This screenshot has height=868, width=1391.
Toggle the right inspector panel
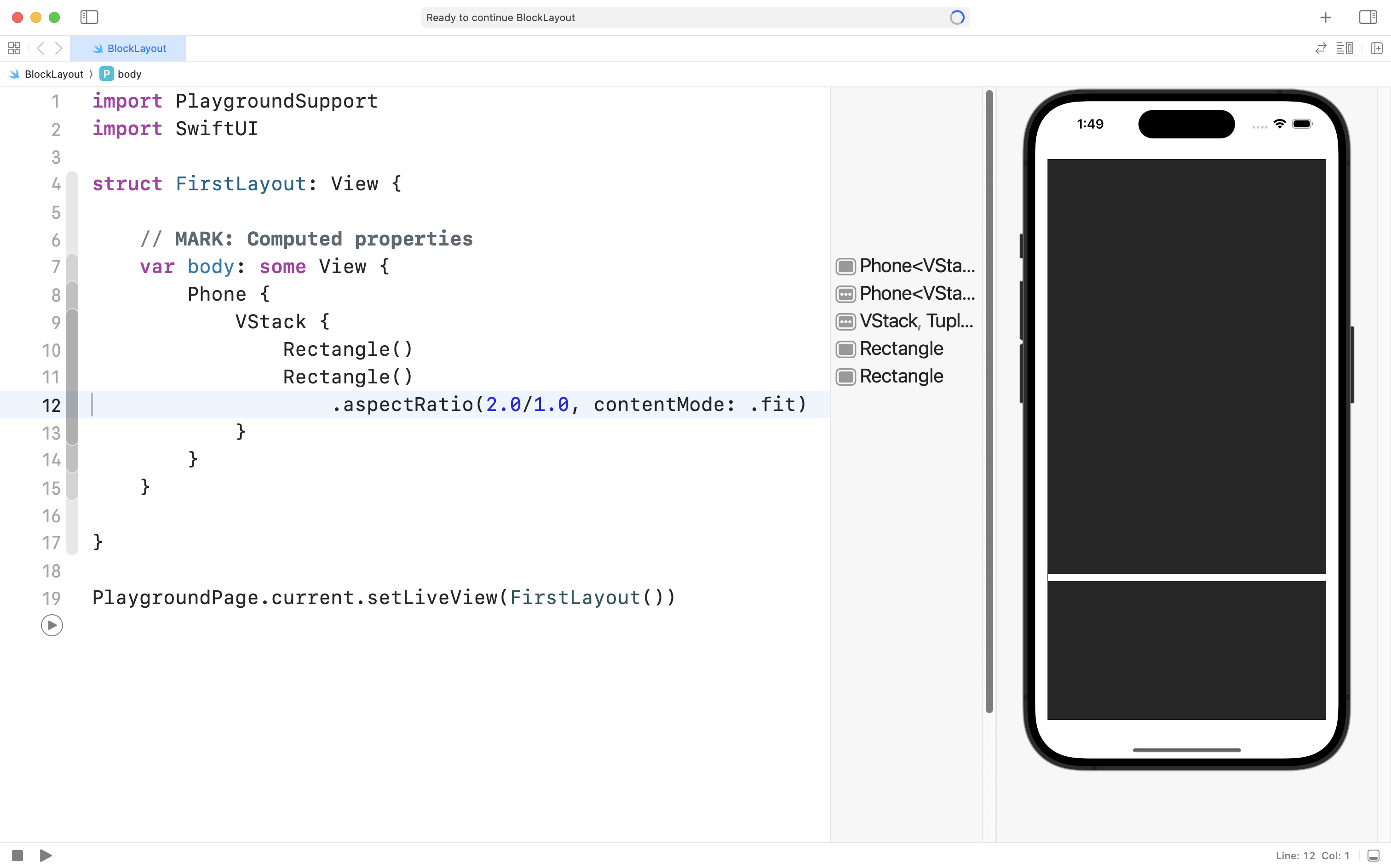point(1368,17)
